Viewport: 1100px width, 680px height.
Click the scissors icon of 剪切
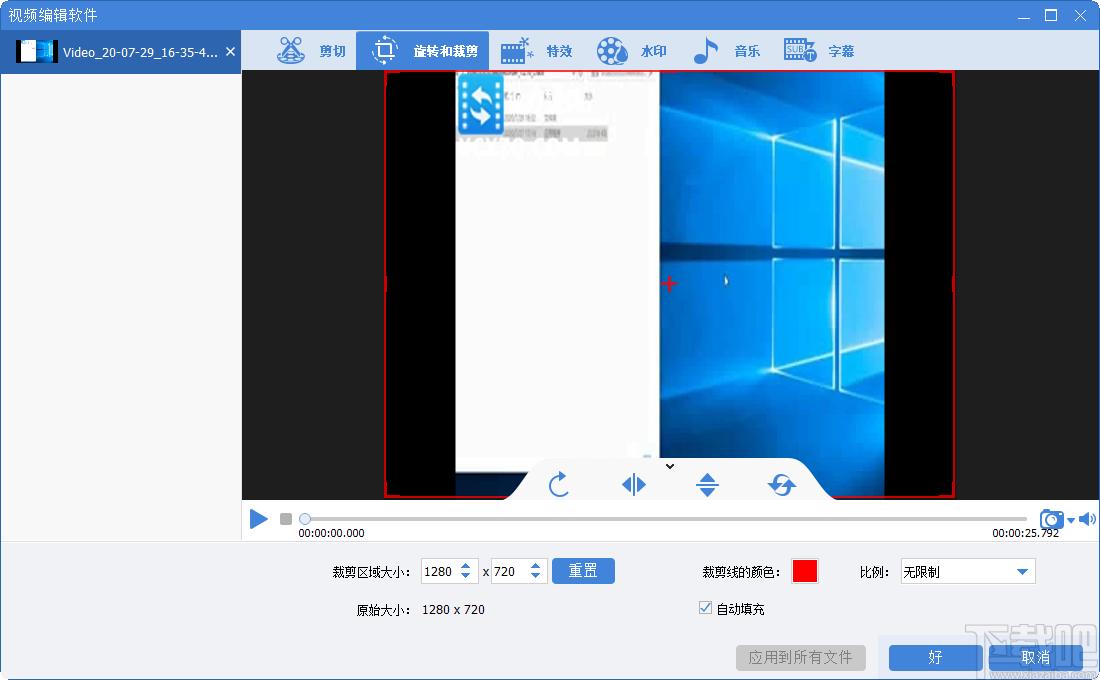(x=290, y=51)
